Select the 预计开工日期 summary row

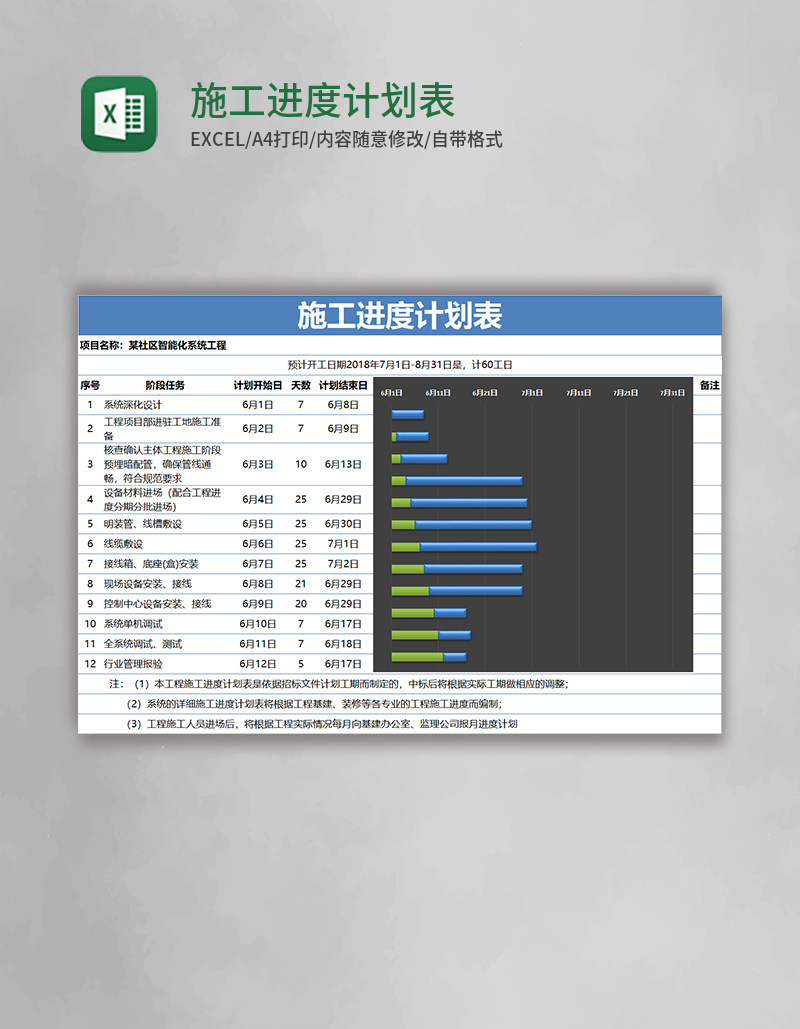coord(398,363)
